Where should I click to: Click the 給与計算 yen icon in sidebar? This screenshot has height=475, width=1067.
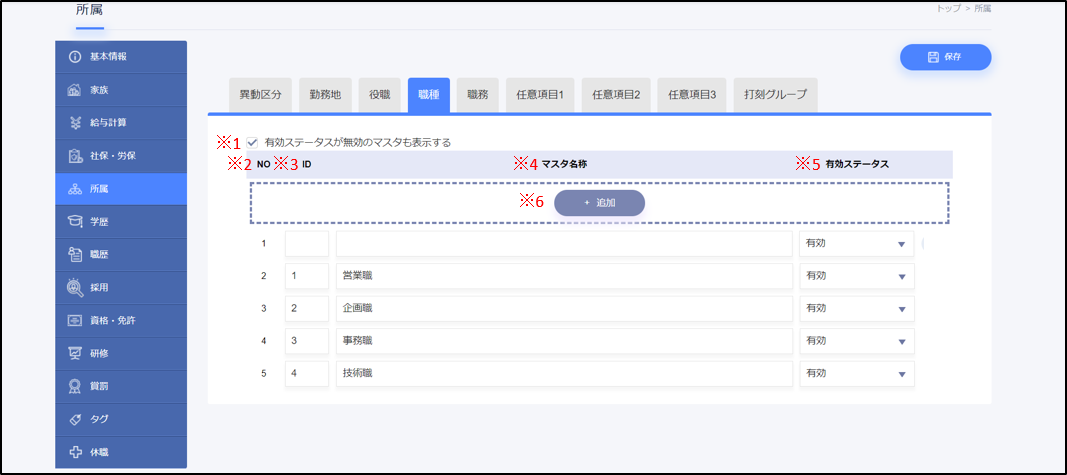pos(76,123)
